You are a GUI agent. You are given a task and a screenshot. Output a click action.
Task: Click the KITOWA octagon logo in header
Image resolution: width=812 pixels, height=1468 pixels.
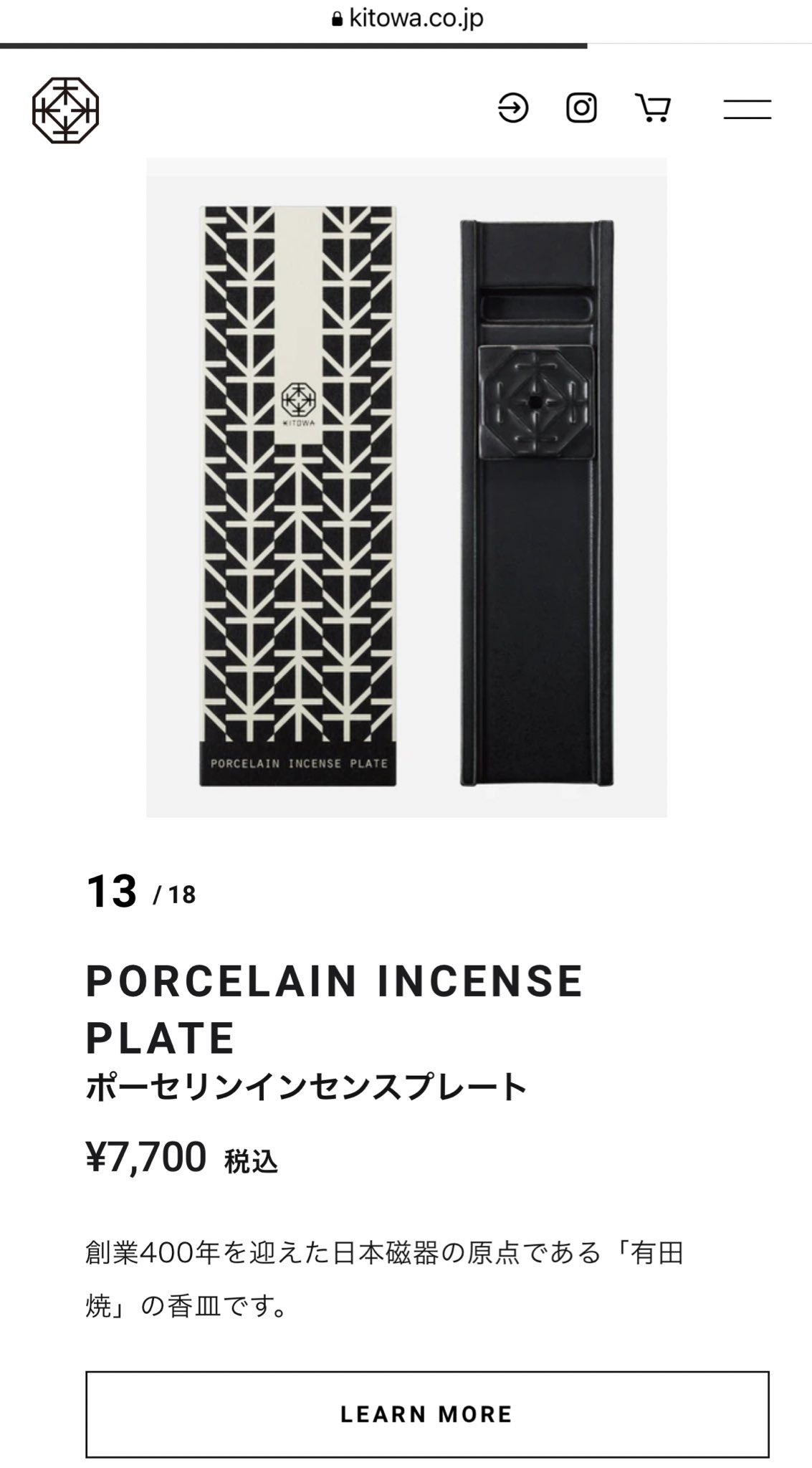click(65, 110)
